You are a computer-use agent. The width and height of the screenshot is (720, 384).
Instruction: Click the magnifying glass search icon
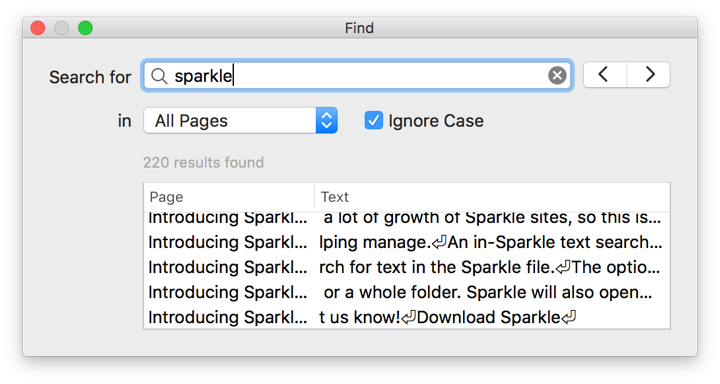tap(159, 76)
